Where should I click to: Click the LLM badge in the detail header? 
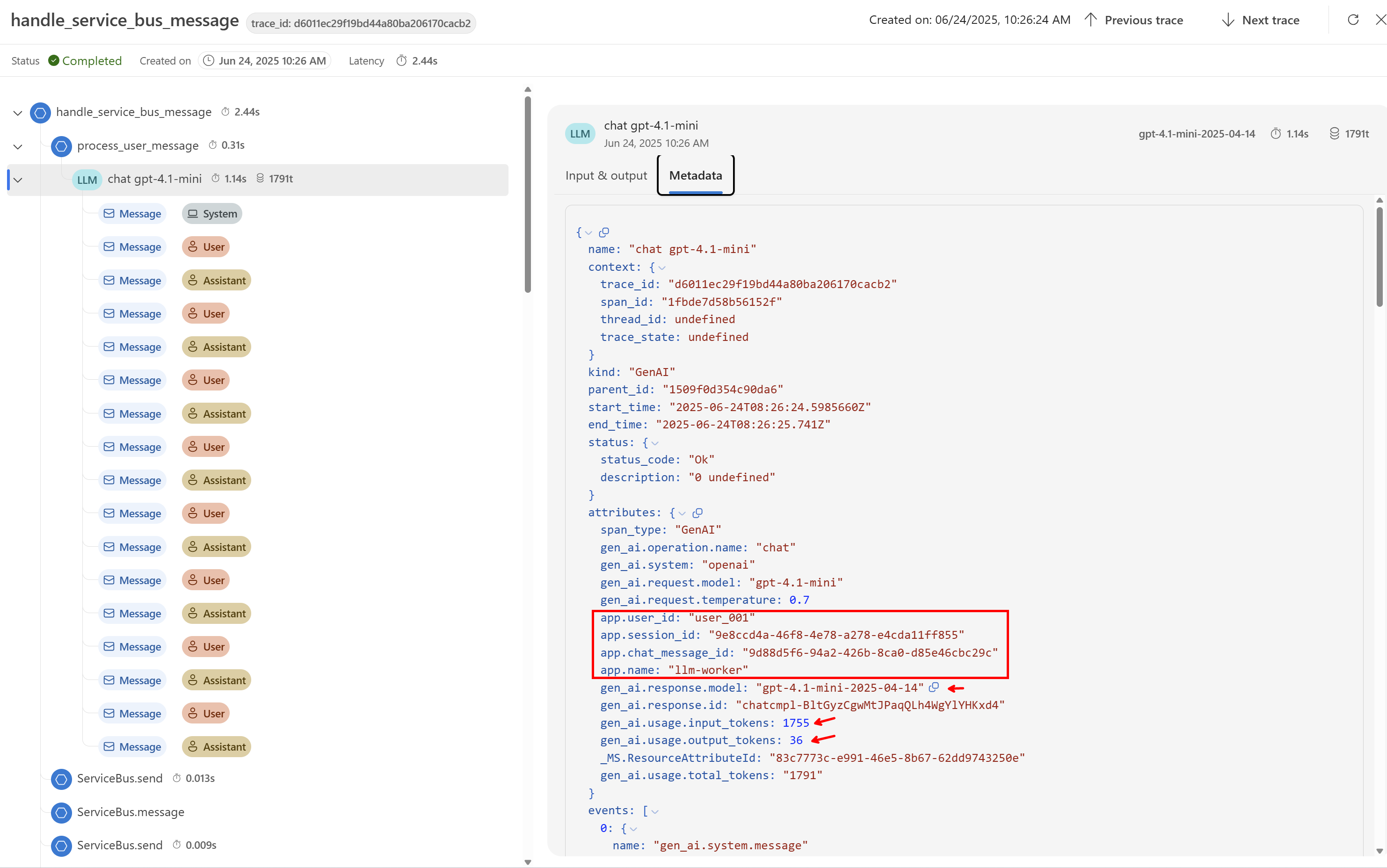click(x=580, y=134)
